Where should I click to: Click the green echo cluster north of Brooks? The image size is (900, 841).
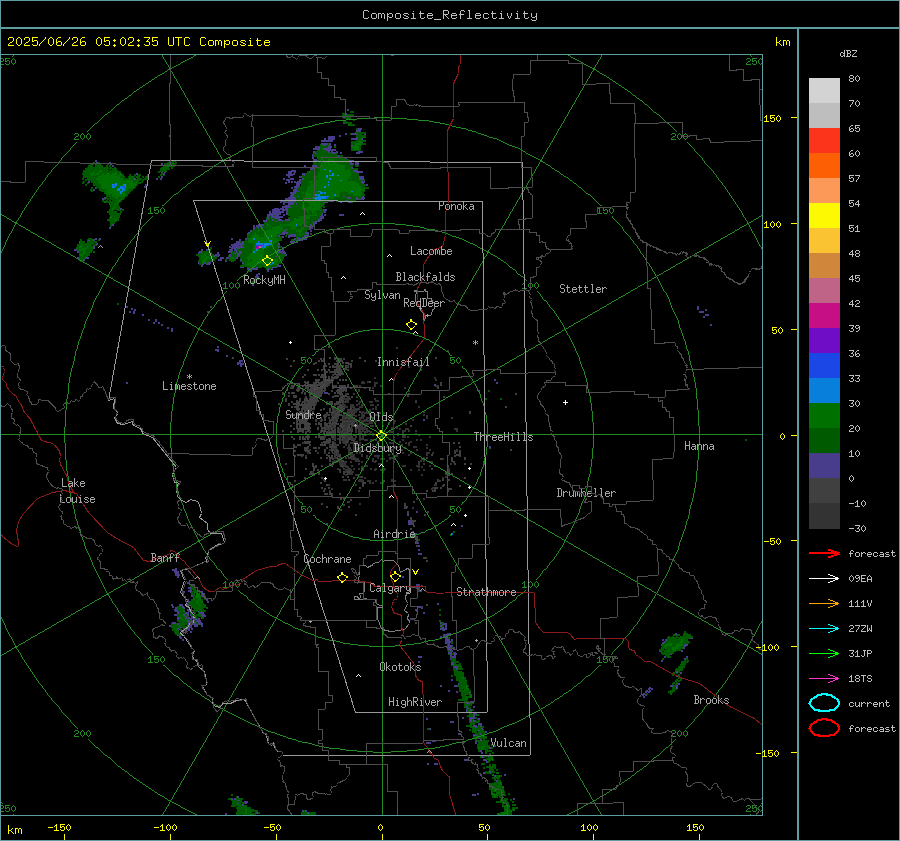tap(675, 645)
